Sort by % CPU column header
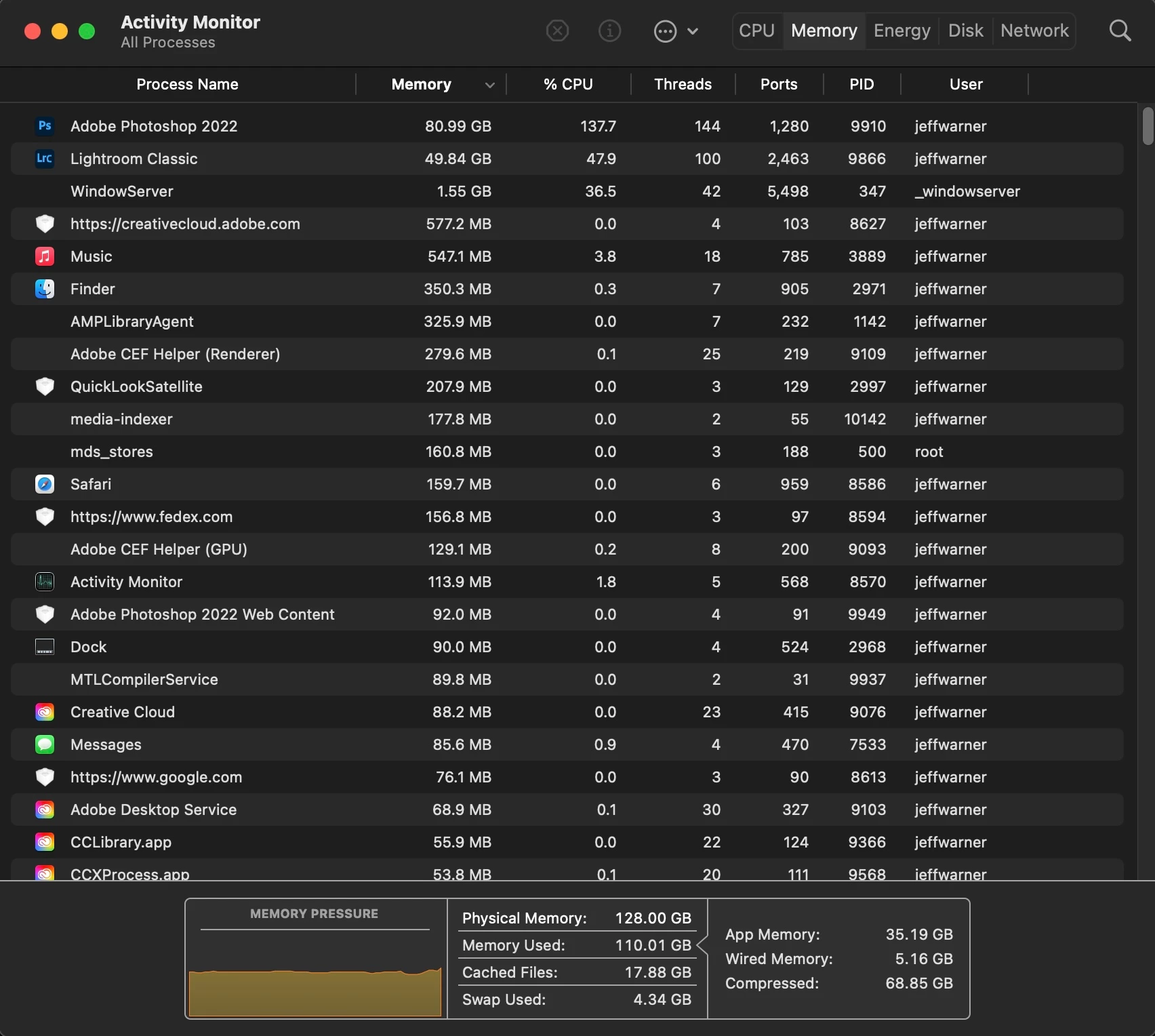 click(x=568, y=84)
